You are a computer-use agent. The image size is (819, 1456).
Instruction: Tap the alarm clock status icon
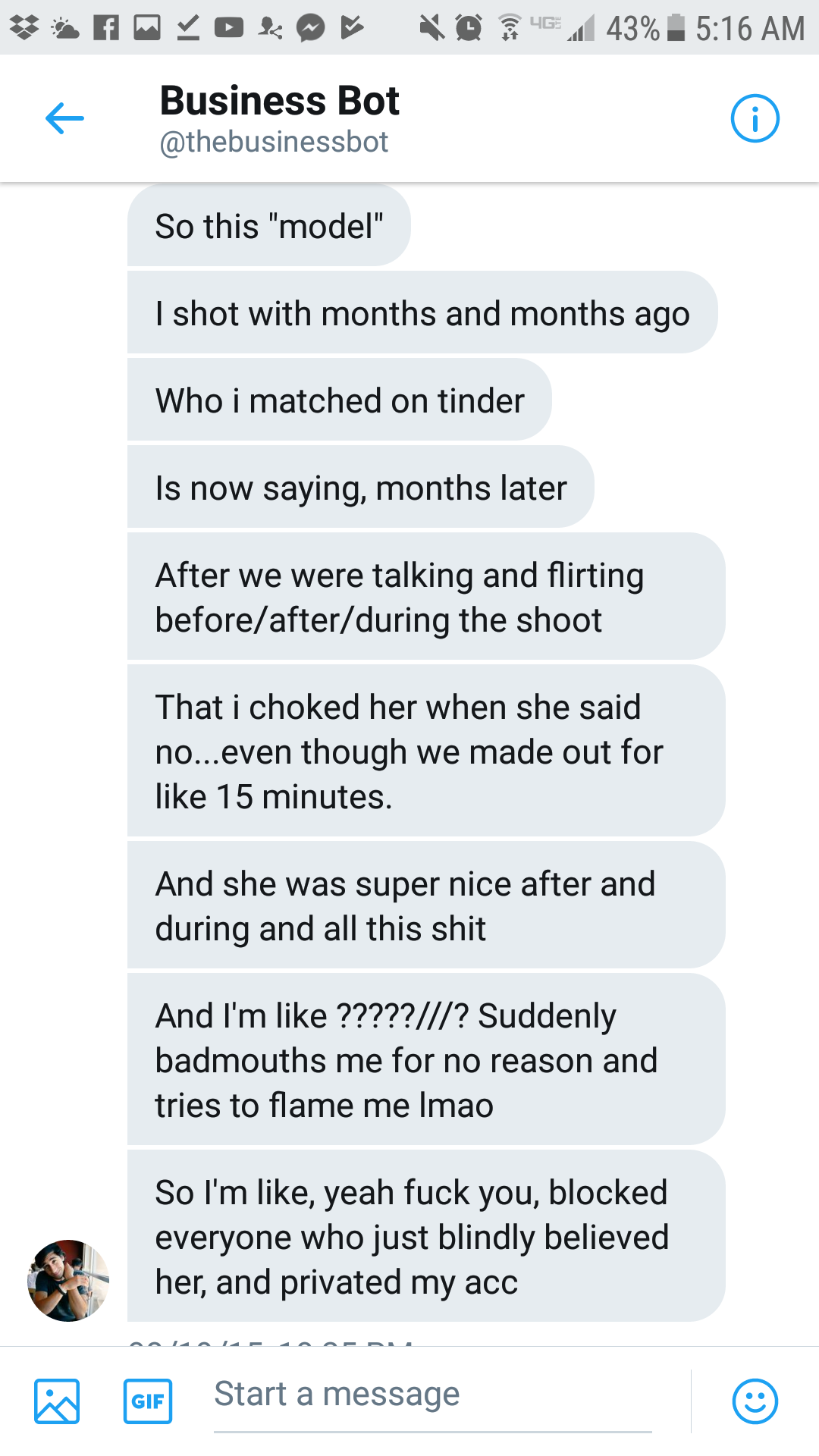coord(469,28)
